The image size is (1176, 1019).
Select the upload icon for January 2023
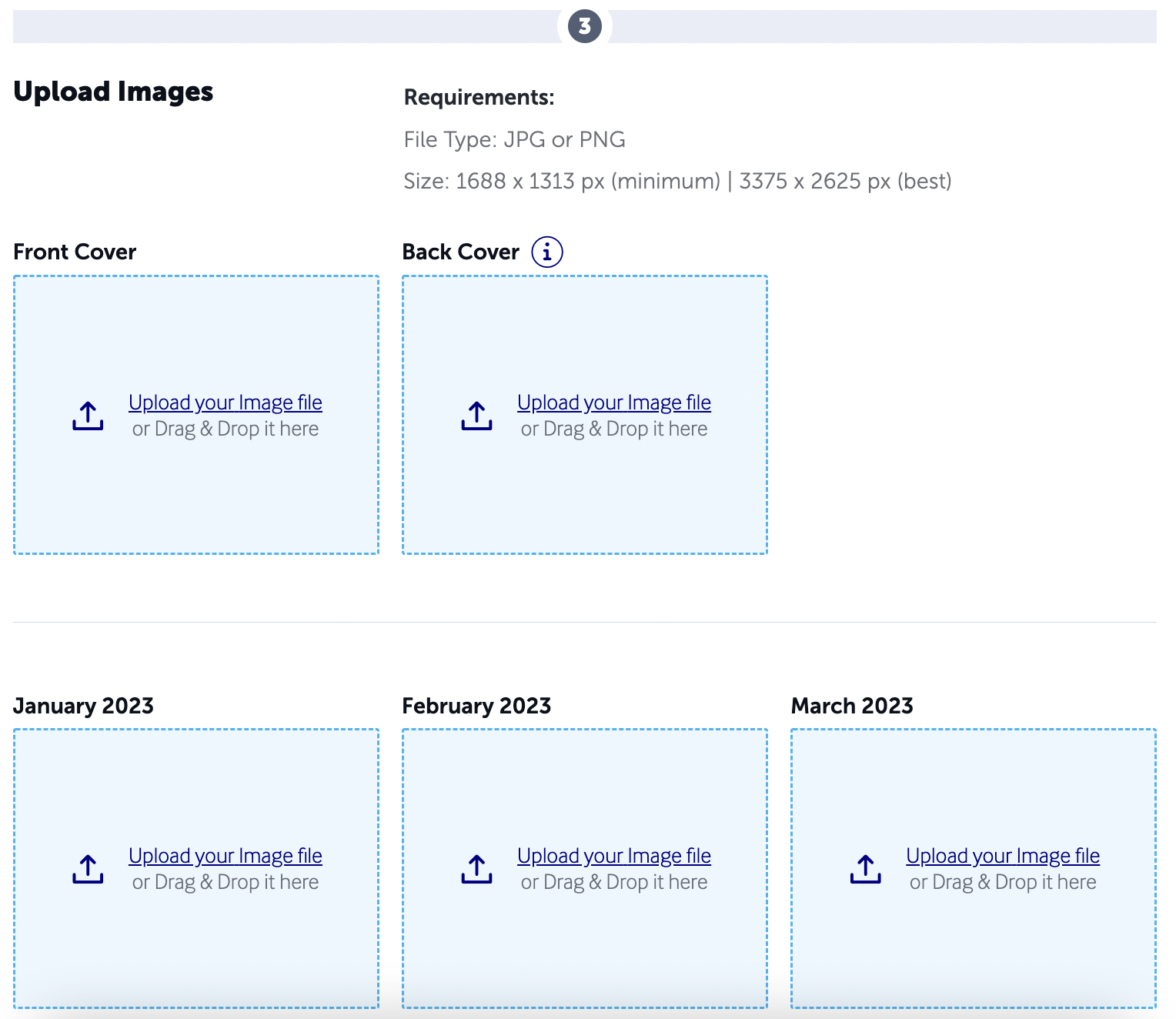[x=87, y=868]
